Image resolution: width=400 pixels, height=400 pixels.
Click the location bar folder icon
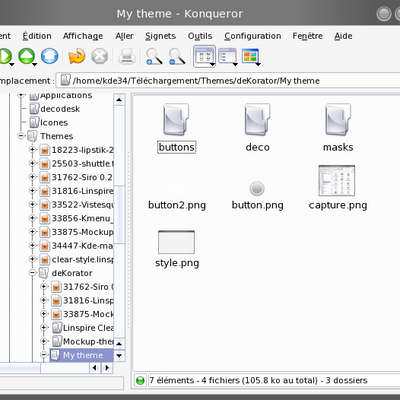pyautogui.click(x=65, y=80)
